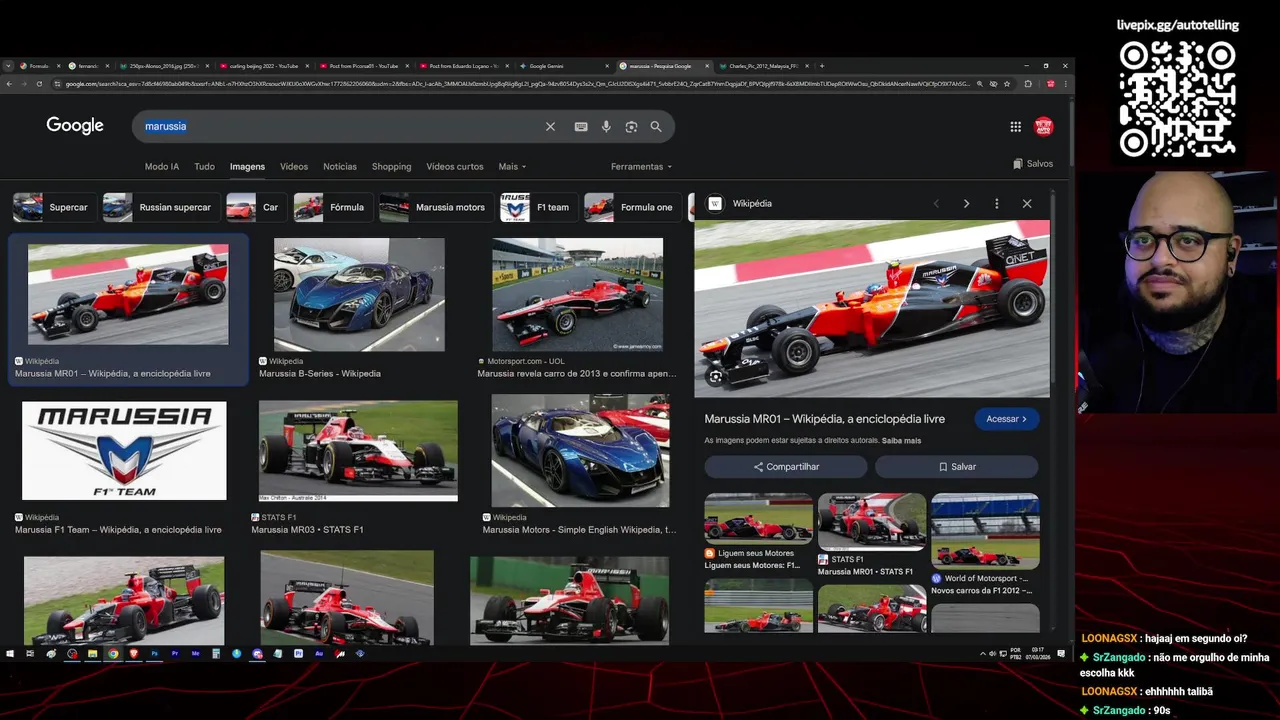Open the on-screen keyboard input icon
Viewport: 1280px width, 720px height.
tap(581, 127)
